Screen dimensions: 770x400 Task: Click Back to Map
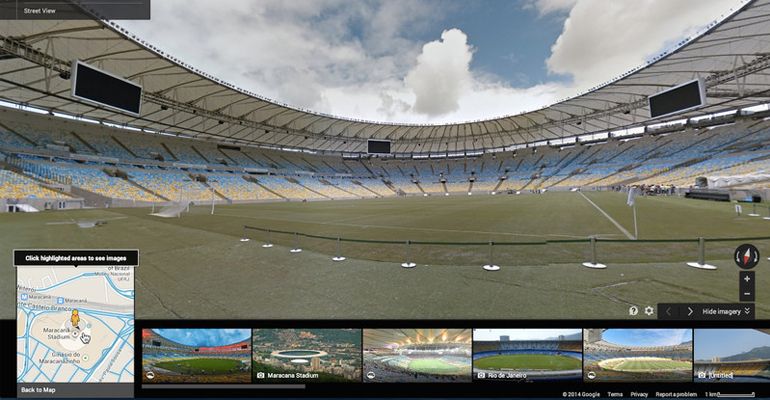38,390
